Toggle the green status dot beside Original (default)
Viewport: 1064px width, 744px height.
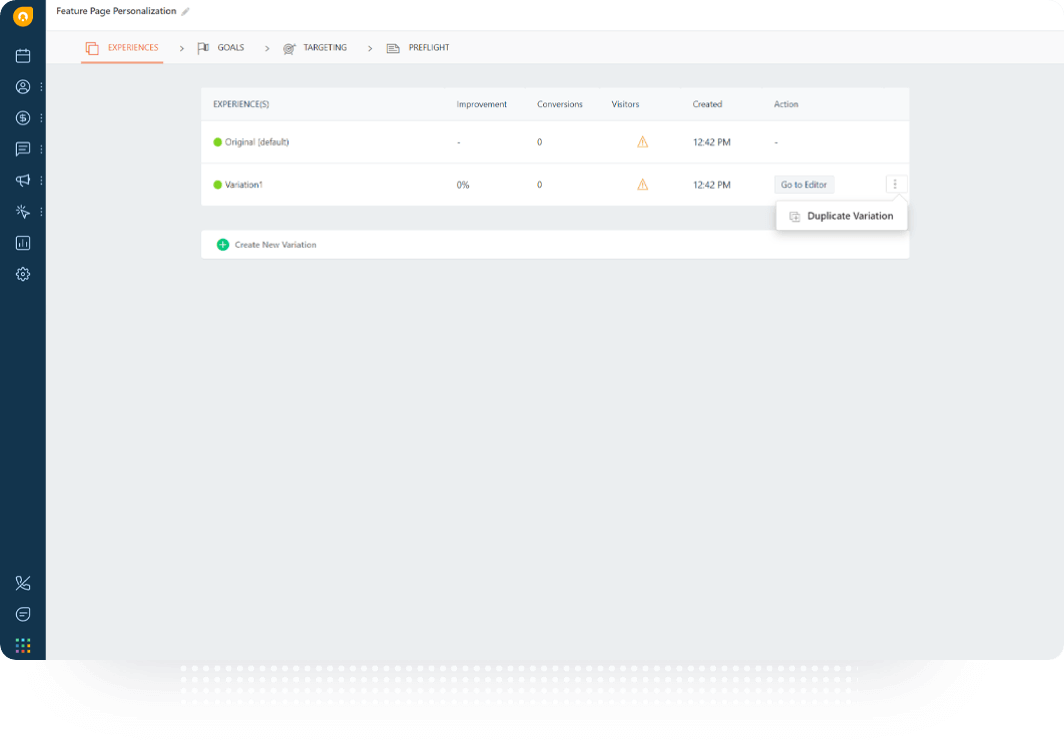tap(218, 142)
